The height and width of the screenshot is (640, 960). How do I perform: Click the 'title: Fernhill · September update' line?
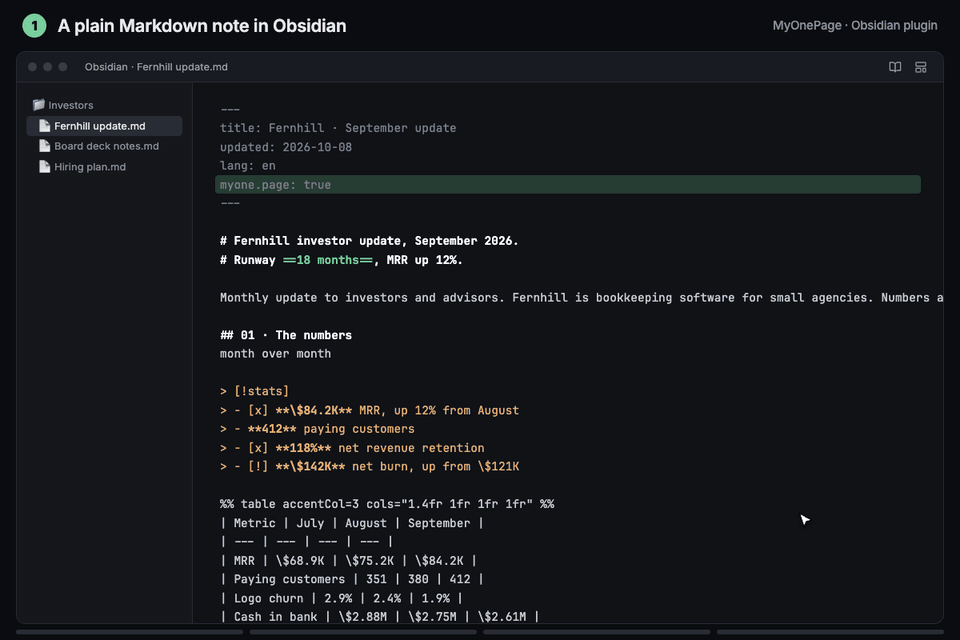click(x=338, y=128)
